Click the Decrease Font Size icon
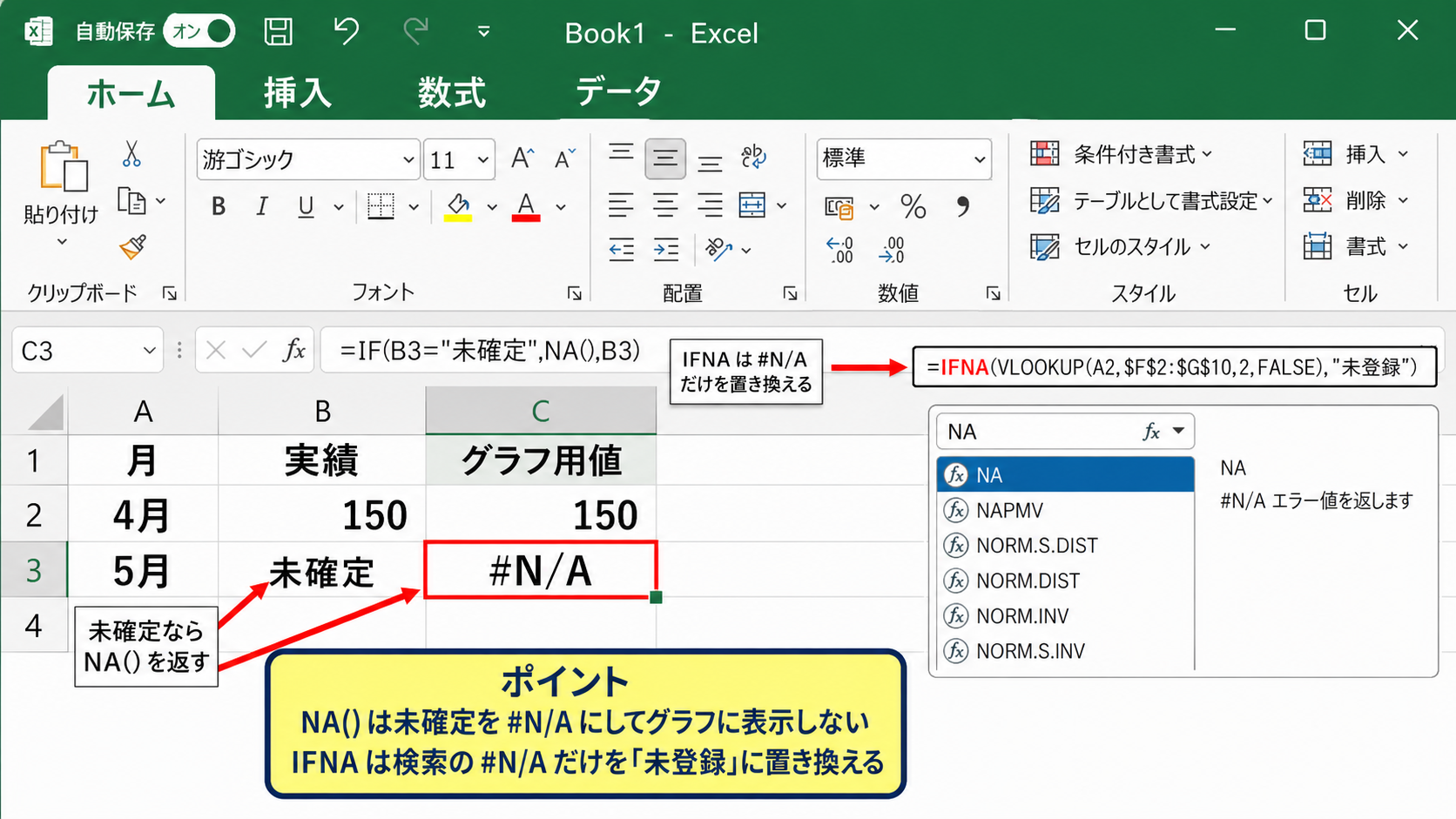Viewport: 1456px width, 819px height. pyautogui.click(x=565, y=158)
